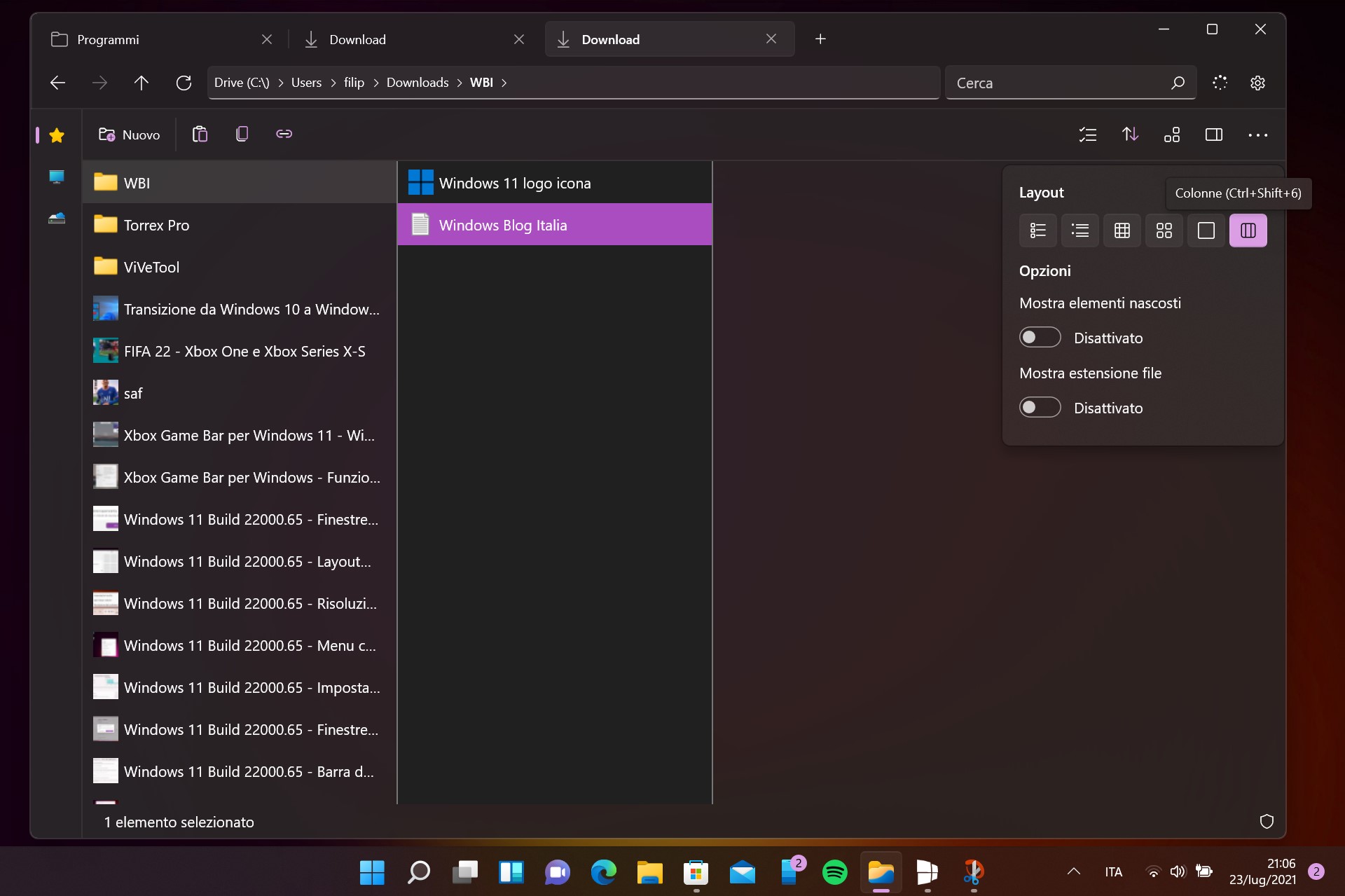
Task: Show hidden tray icons chevron
Action: click(x=1073, y=872)
